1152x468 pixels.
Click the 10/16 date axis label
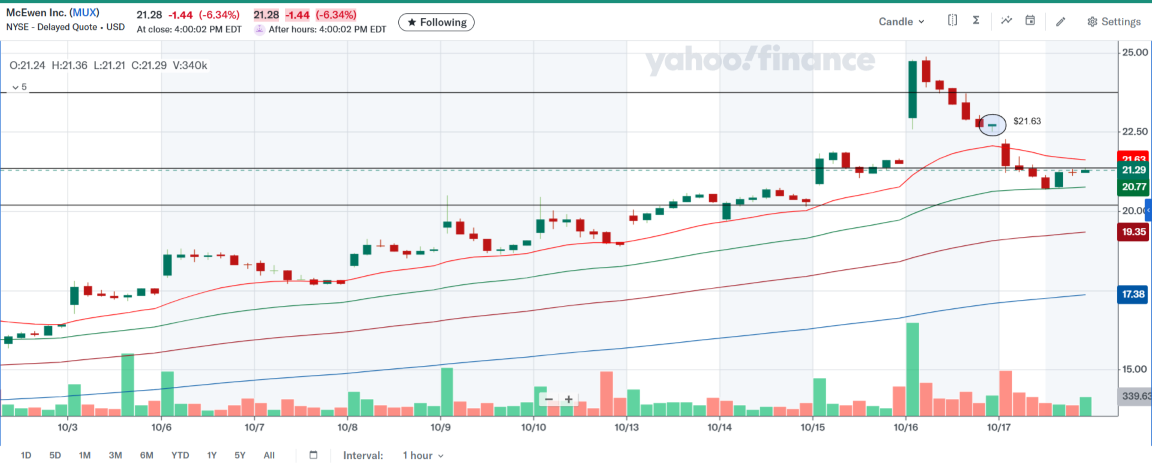(905, 426)
